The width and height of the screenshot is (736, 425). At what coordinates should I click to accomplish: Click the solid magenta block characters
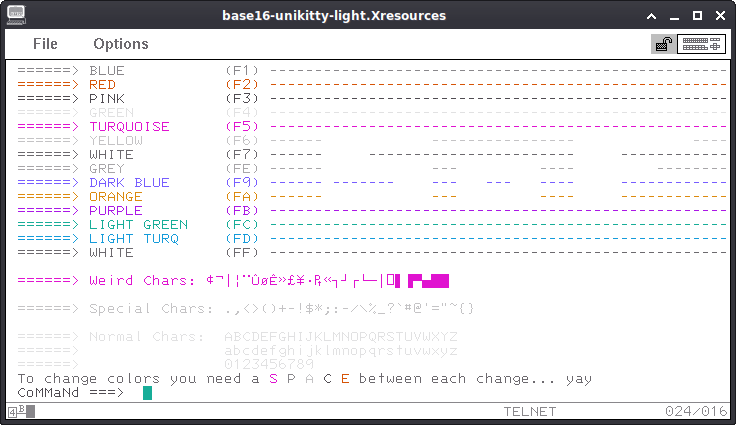(x=428, y=281)
